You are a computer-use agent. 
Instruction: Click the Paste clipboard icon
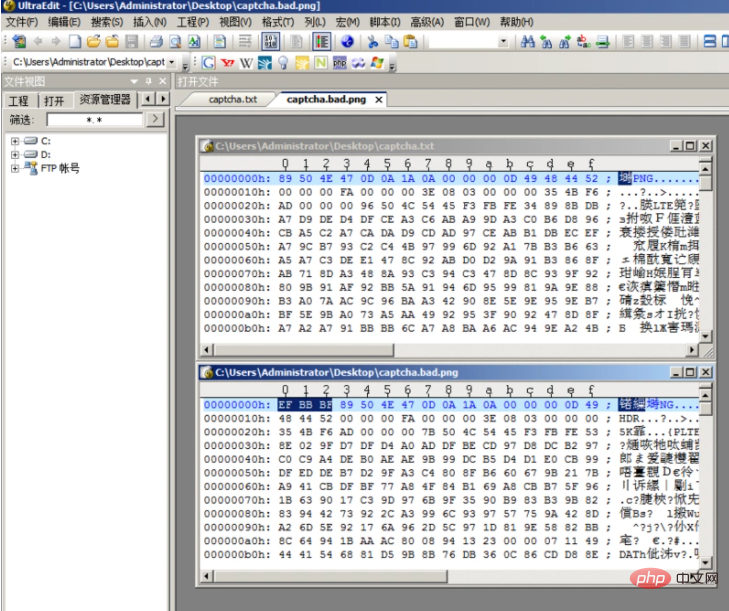tap(409, 42)
